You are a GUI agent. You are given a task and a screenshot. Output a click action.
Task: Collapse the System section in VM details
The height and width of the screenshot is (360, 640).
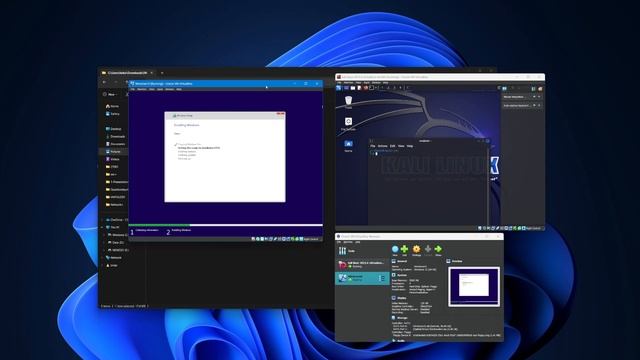pos(399,275)
